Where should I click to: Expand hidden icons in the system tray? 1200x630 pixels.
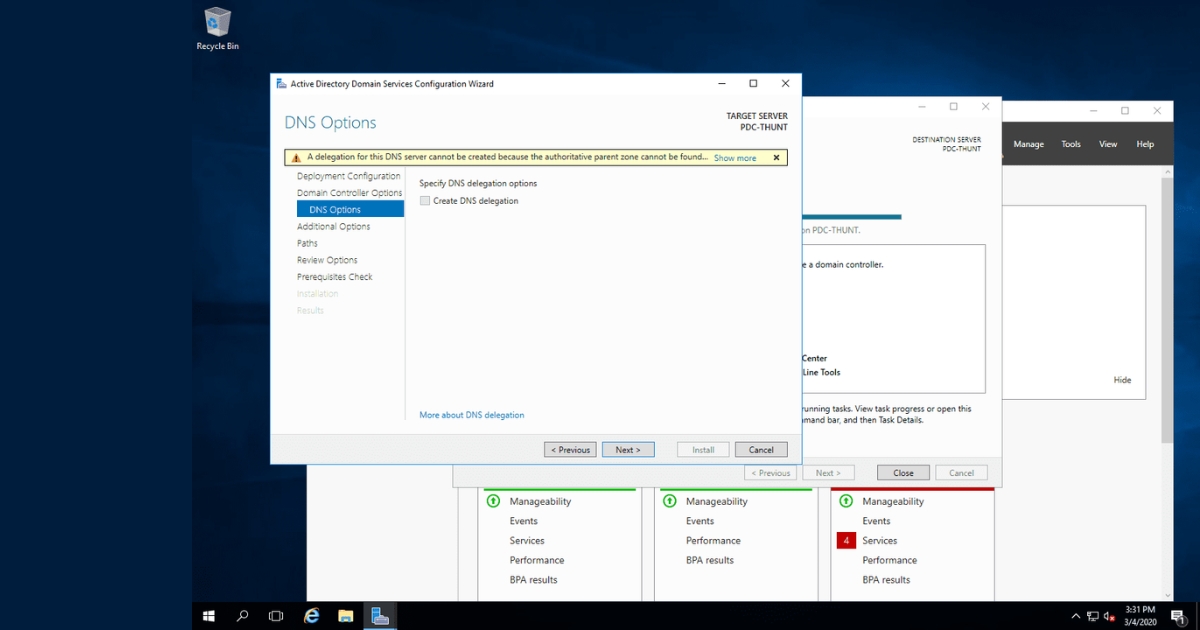tap(1075, 616)
